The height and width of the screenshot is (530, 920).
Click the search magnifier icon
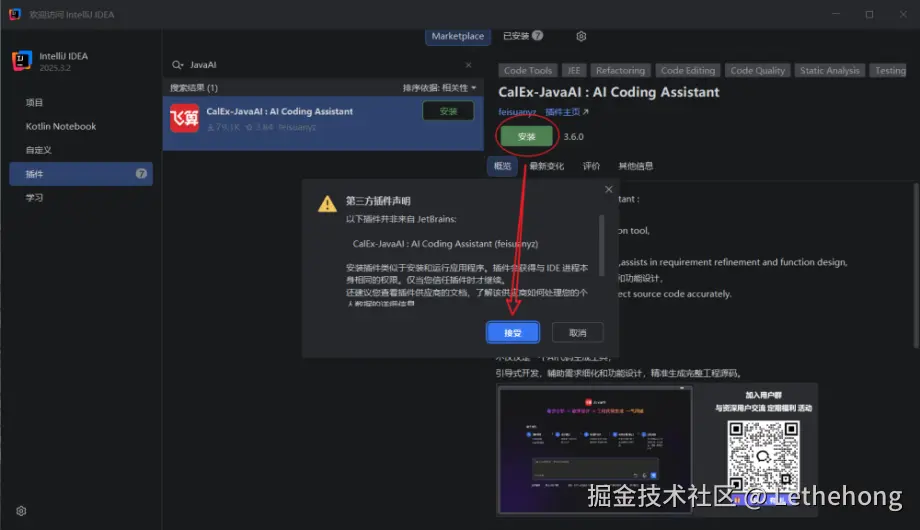pyautogui.click(x=177, y=65)
